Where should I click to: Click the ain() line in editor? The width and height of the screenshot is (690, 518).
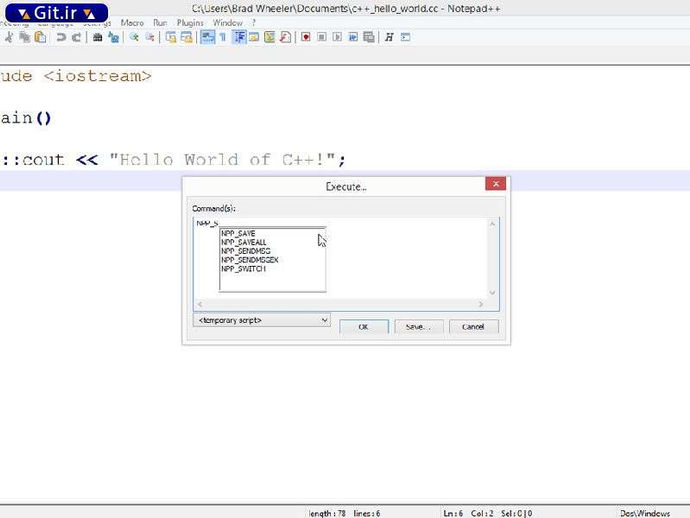pos(26,118)
